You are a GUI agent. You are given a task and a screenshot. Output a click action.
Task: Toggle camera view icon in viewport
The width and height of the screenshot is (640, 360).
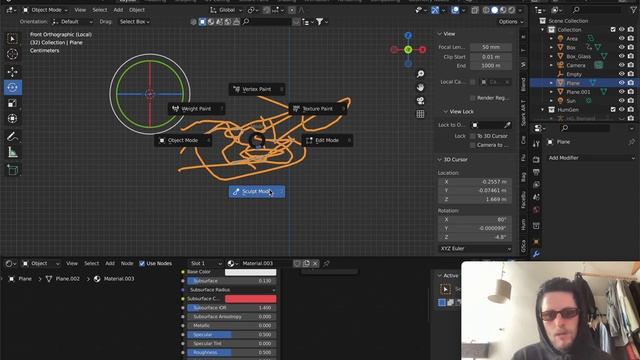click(x=420, y=101)
